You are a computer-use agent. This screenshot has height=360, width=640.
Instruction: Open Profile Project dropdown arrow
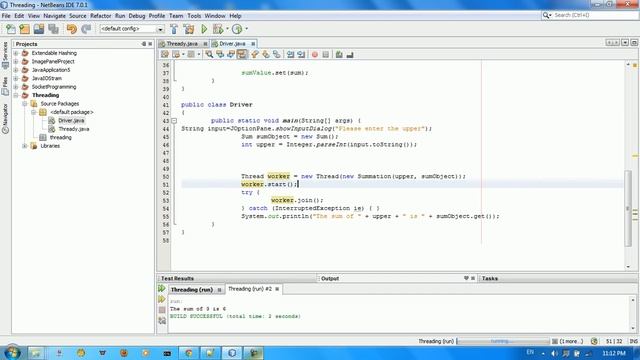[x=246, y=29]
